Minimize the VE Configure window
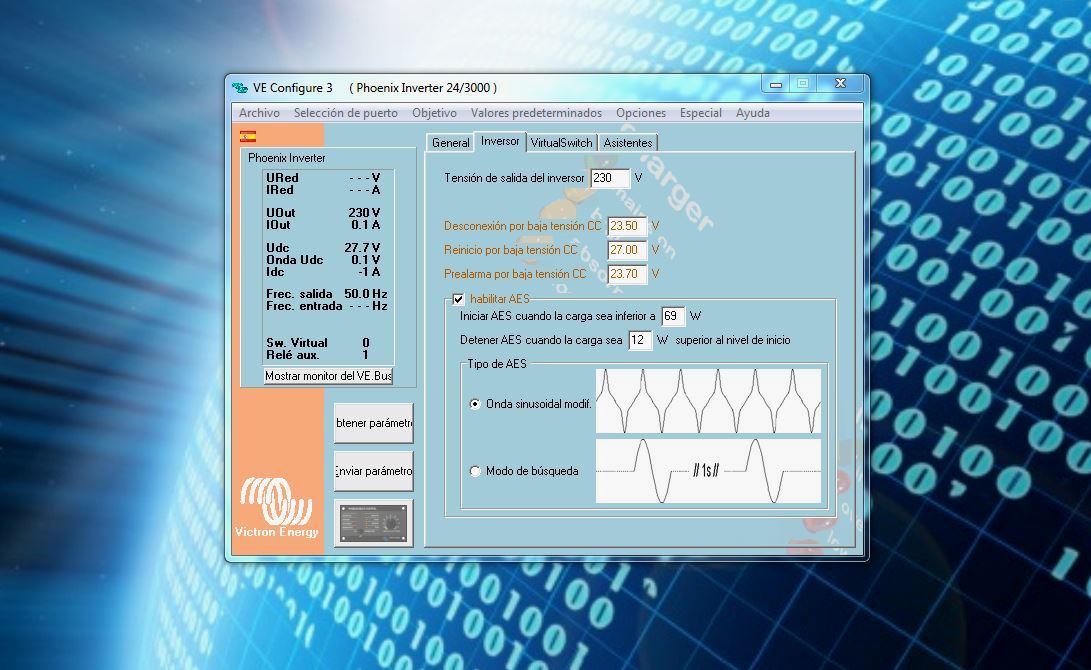Image resolution: width=1091 pixels, height=670 pixels. click(x=776, y=83)
